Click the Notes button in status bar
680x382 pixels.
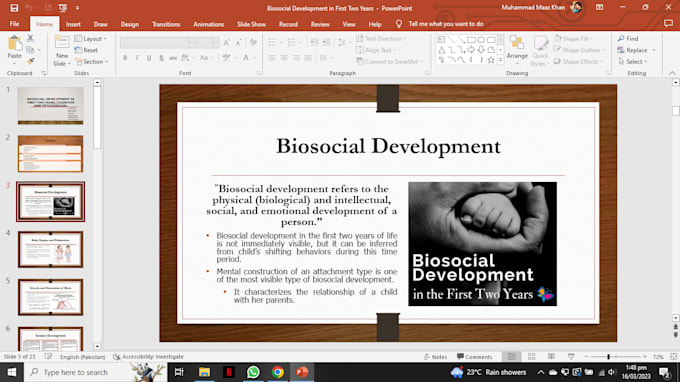435,357
